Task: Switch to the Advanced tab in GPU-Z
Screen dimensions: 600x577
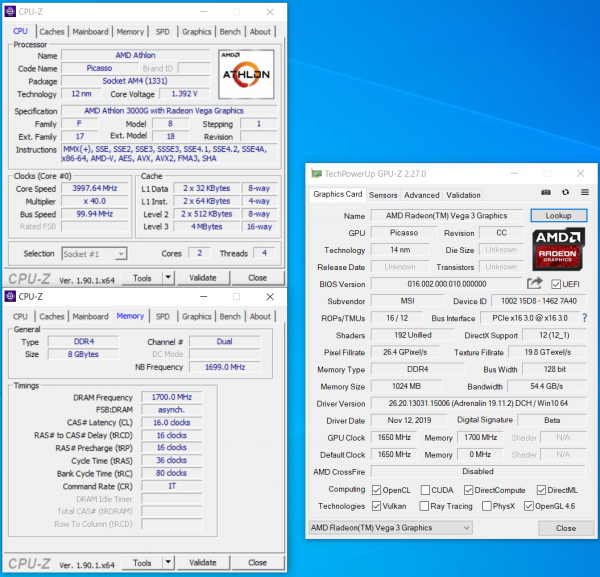Action: 422,195
